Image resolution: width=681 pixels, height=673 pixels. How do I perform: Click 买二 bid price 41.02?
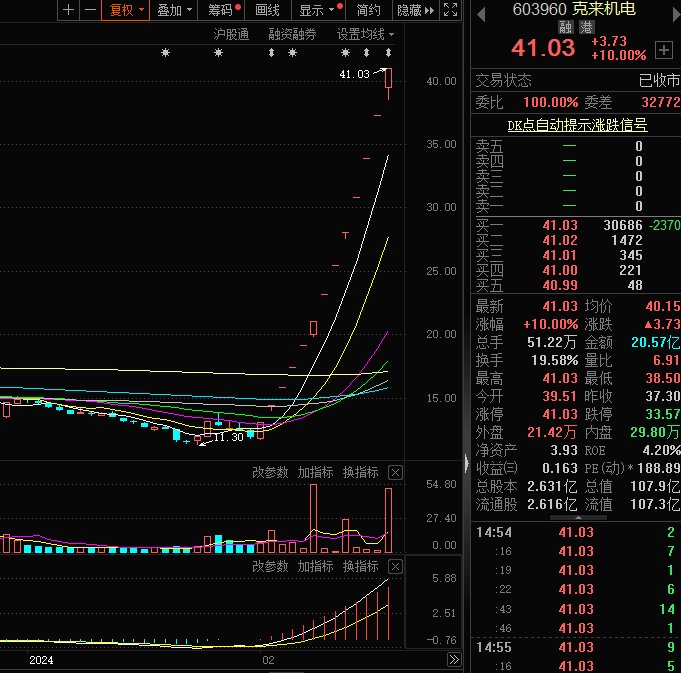click(560, 240)
